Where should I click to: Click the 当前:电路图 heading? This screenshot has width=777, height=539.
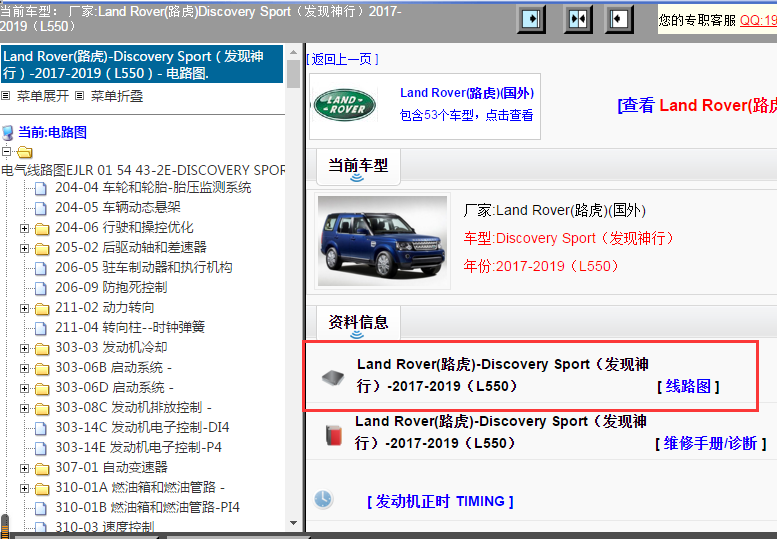click(53, 133)
